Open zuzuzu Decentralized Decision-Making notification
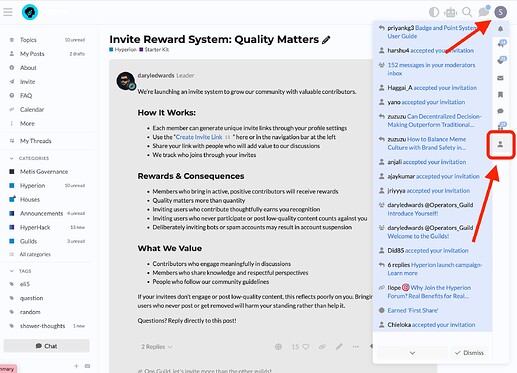This screenshot has height=373, width=517. 432,121
